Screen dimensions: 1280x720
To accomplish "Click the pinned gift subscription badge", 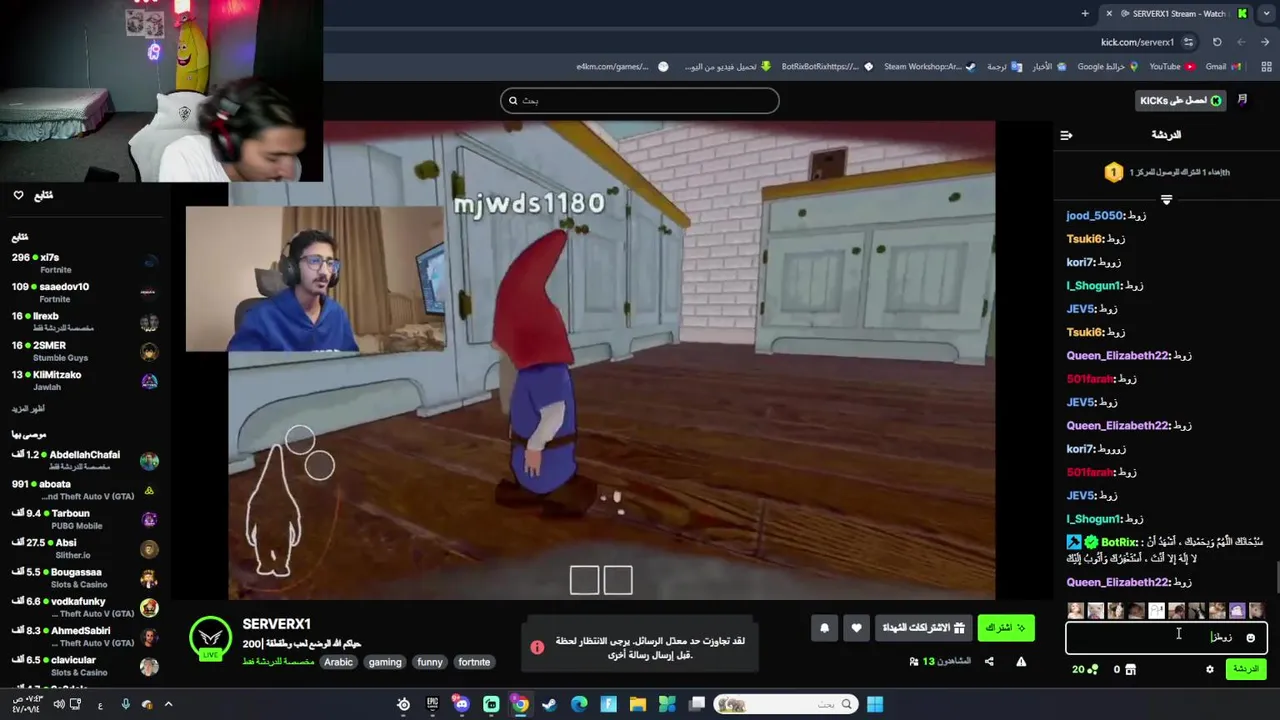I will (x=1114, y=172).
